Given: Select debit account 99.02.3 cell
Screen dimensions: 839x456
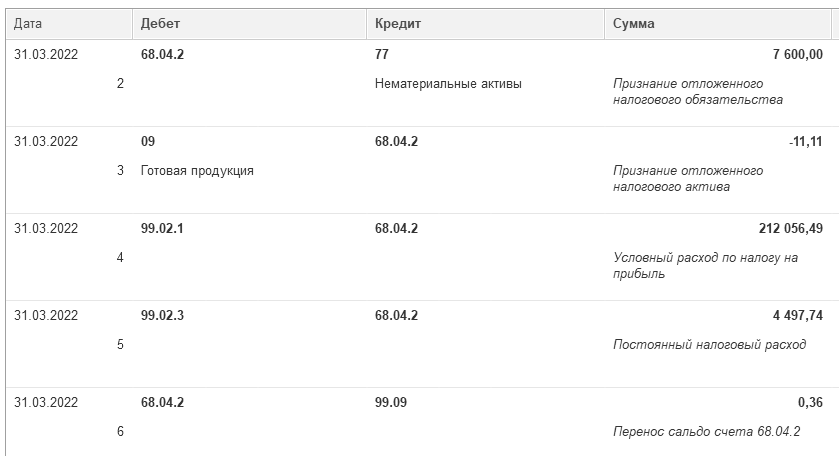Looking at the screenshot, I should pos(162,316).
